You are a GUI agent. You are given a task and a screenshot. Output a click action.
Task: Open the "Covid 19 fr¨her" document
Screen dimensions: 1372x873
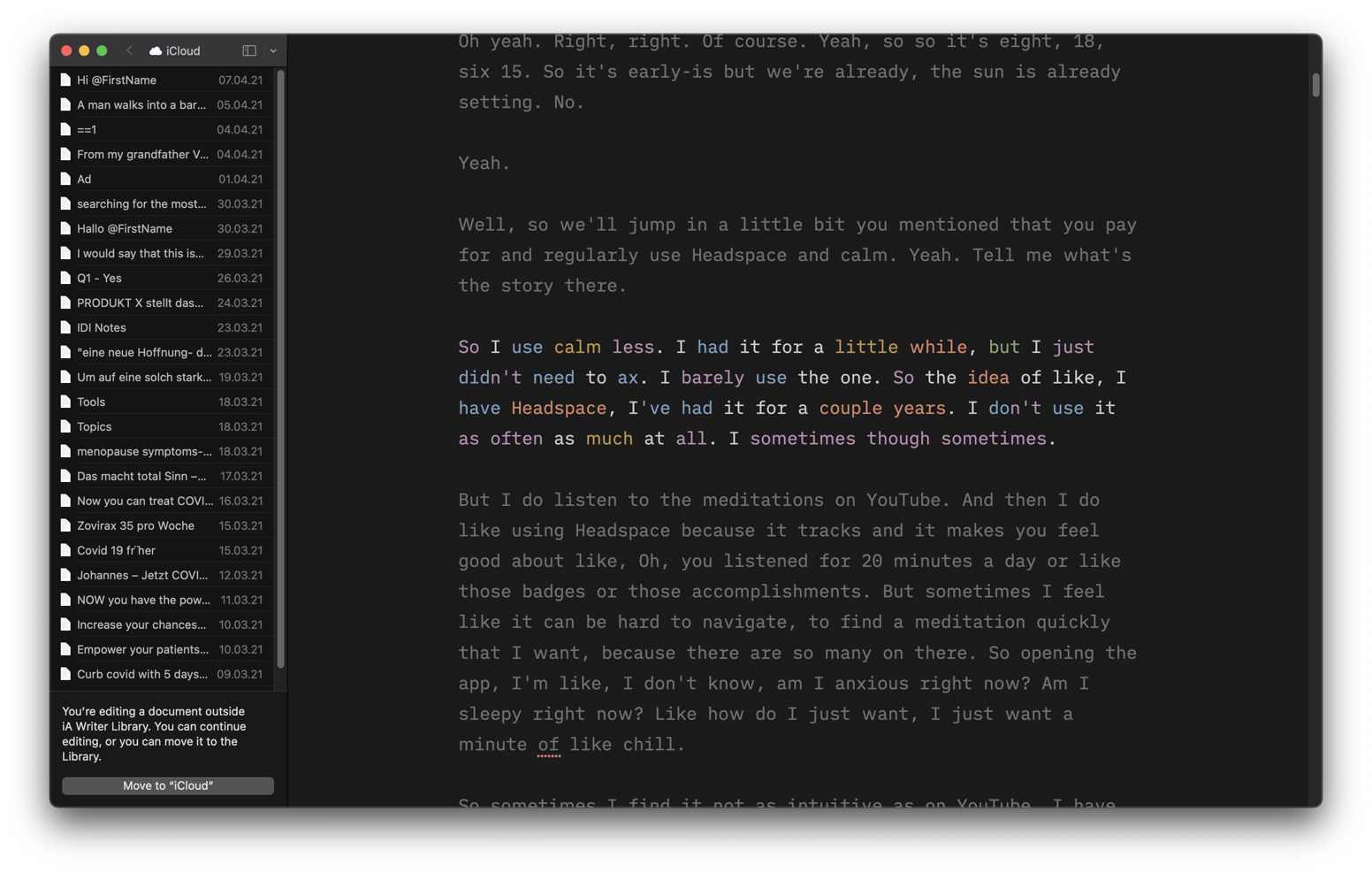point(162,550)
